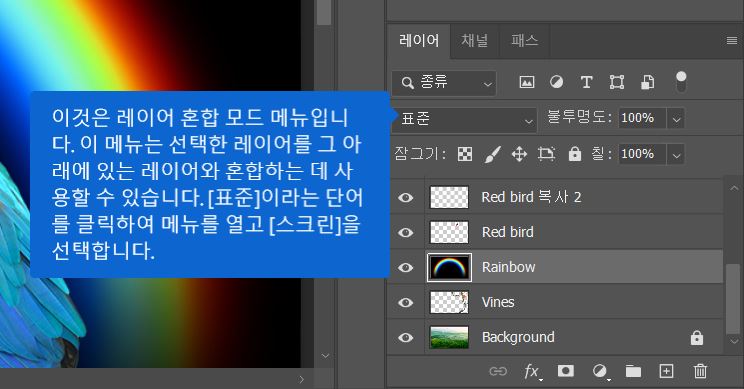Lock image pixels brush icon

click(493, 154)
